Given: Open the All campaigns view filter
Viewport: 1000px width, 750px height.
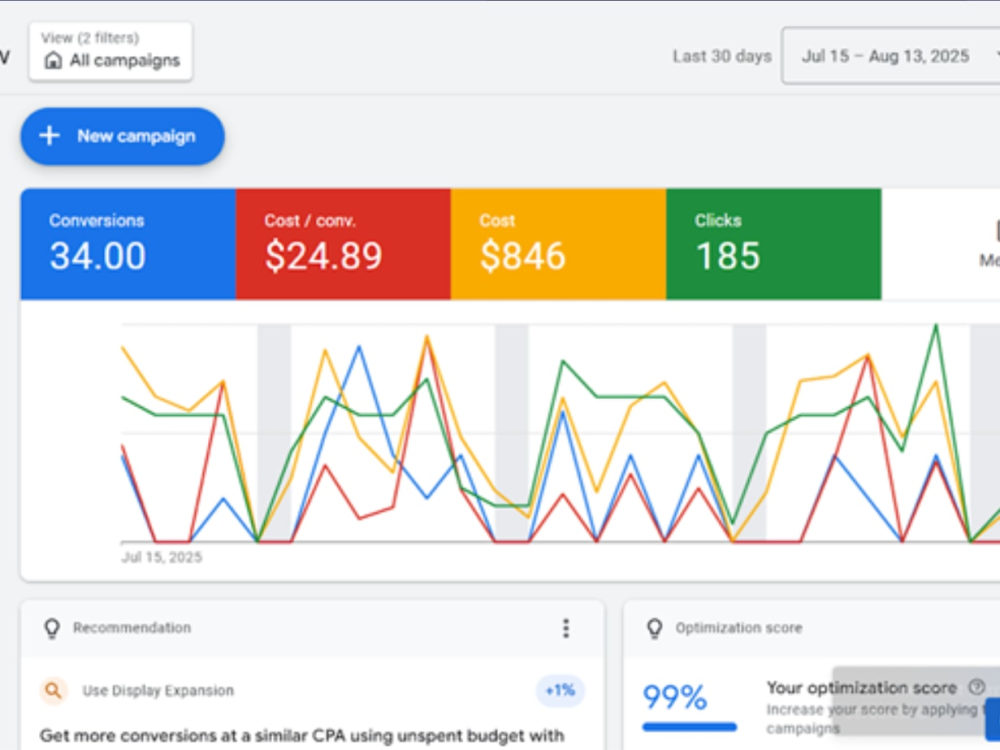Looking at the screenshot, I should click(110, 52).
